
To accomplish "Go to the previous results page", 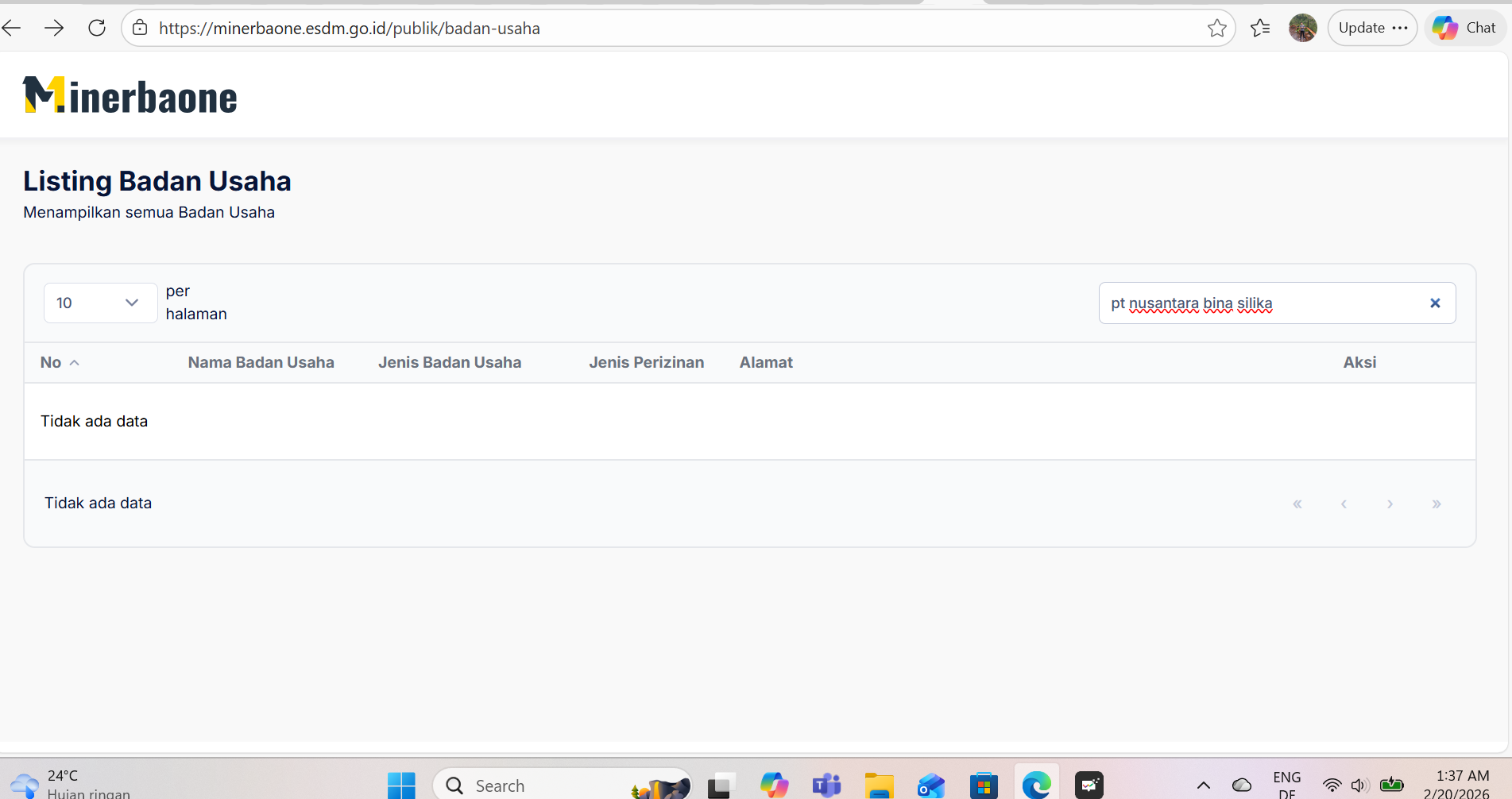I will click(1344, 504).
